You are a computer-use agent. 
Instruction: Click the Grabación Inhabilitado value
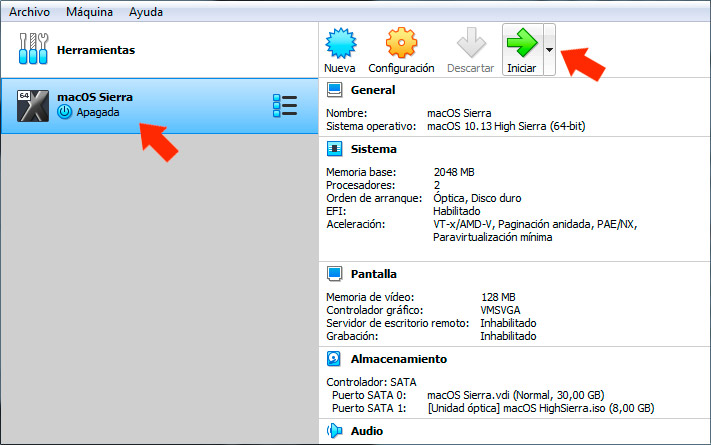[x=508, y=336]
